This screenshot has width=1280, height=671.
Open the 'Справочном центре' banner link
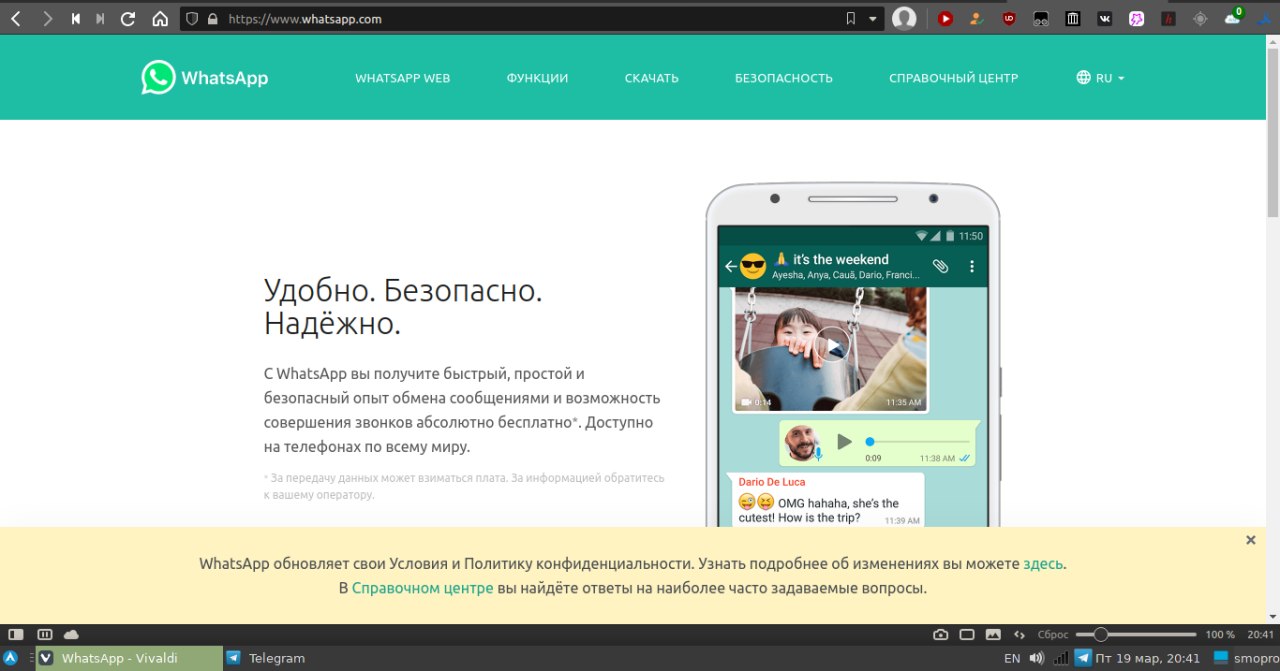point(422,588)
